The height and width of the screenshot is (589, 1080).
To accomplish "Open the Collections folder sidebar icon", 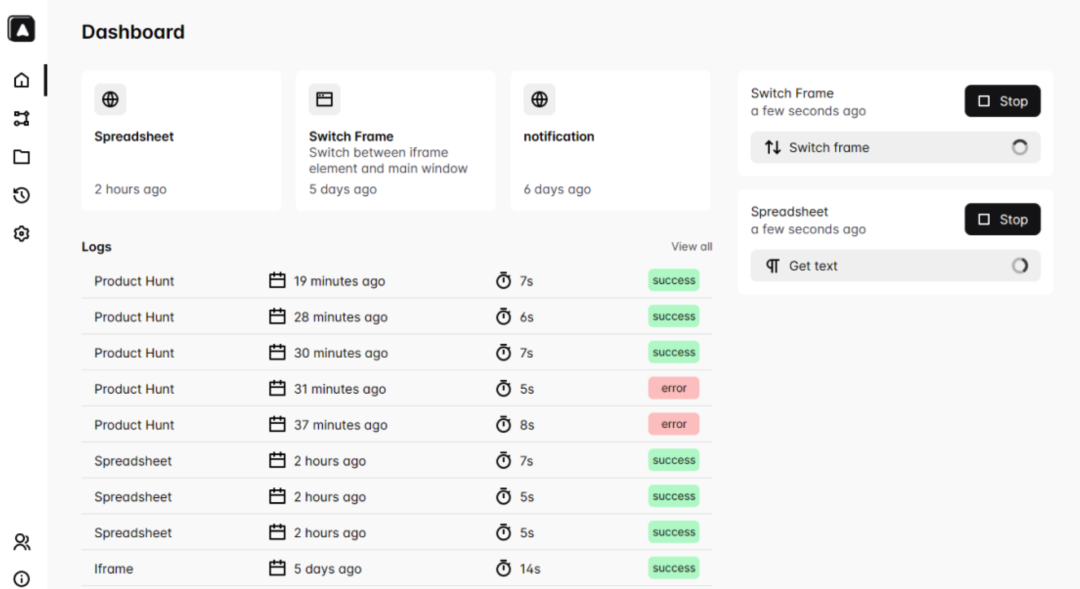I will point(21,157).
